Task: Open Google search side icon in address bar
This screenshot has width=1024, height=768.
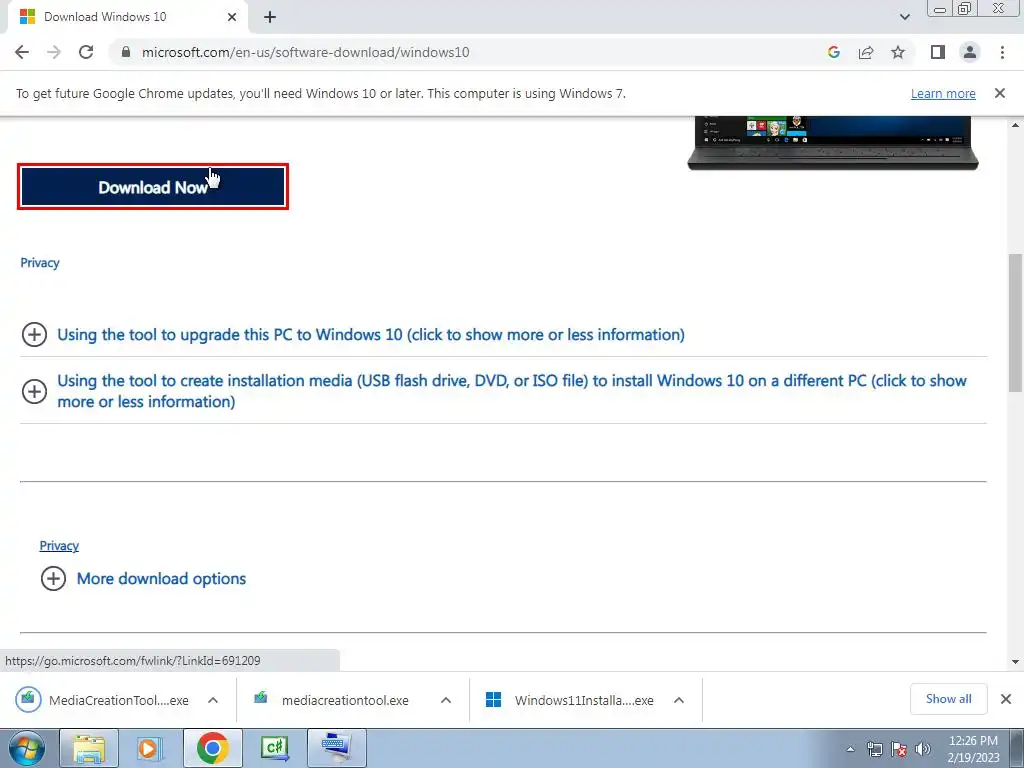Action: pyautogui.click(x=833, y=52)
